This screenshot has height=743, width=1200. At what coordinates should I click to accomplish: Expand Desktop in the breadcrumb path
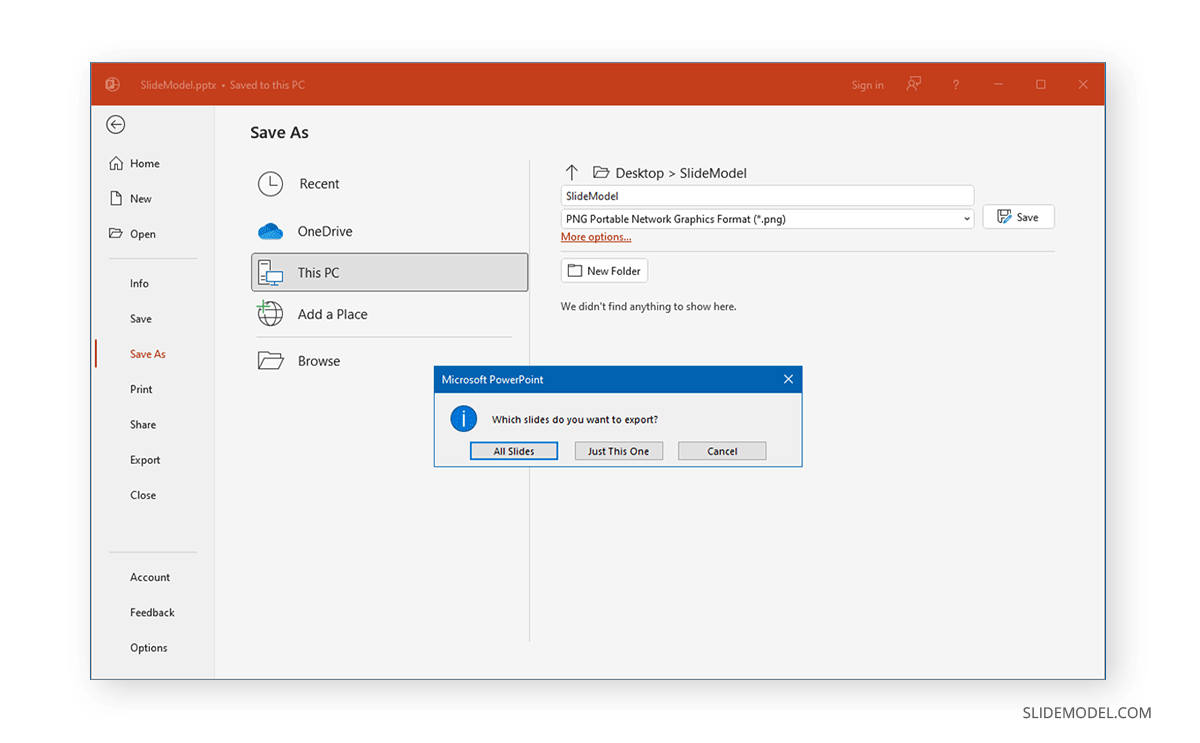638,172
